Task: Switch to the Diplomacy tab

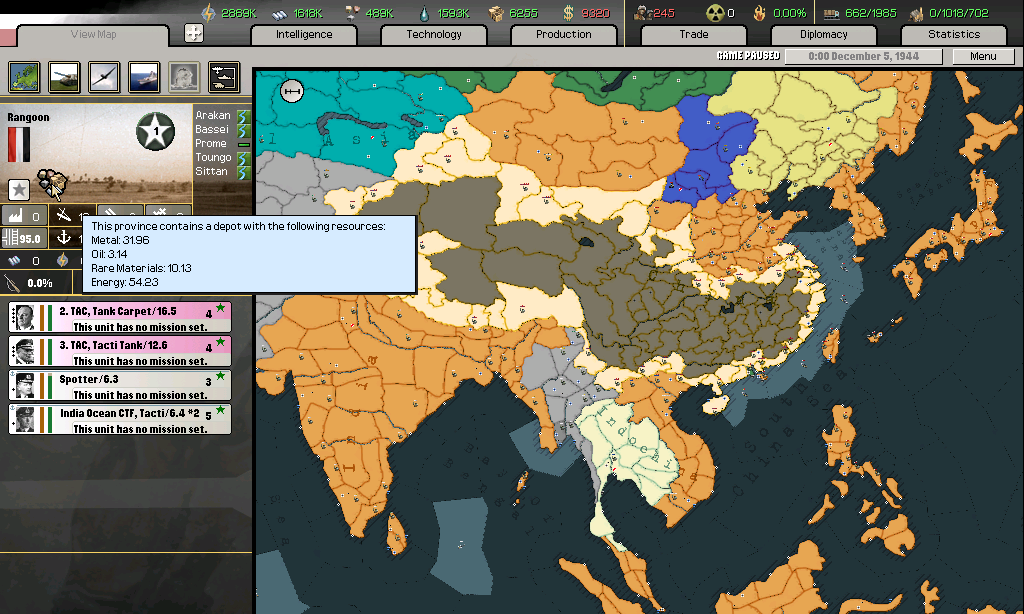Action: click(824, 34)
